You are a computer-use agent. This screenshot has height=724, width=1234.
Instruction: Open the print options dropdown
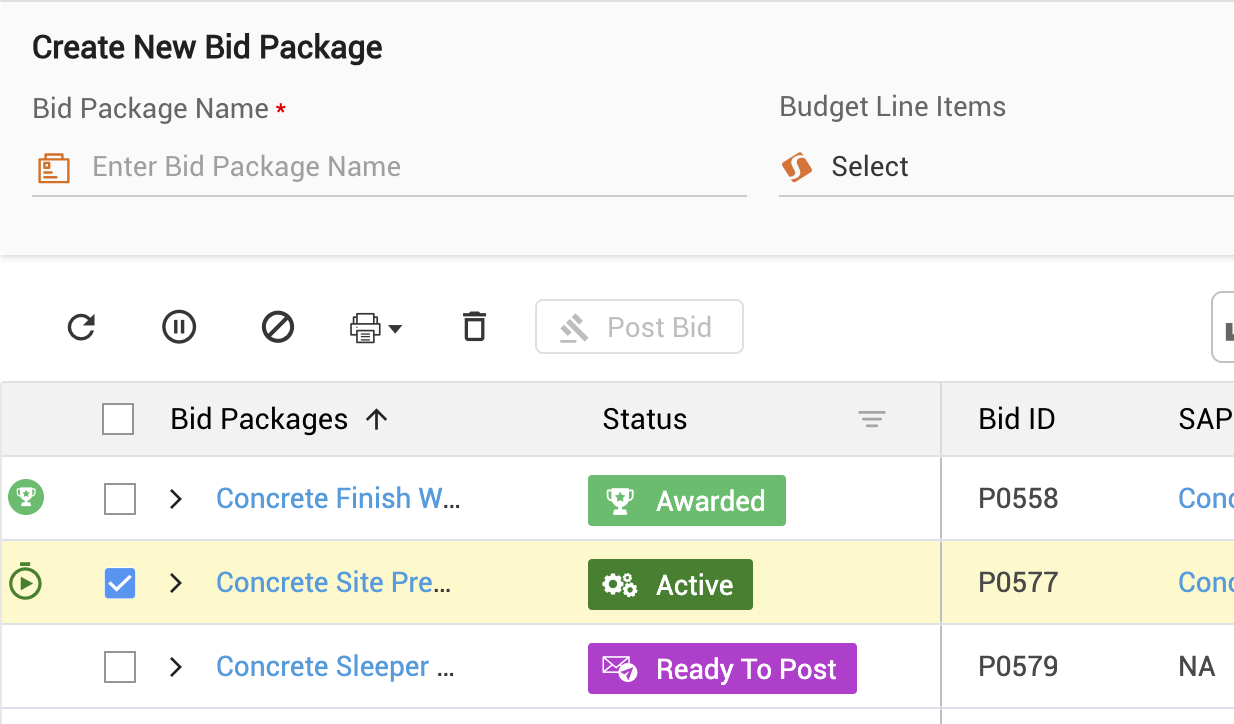pyautogui.click(x=376, y=327)
